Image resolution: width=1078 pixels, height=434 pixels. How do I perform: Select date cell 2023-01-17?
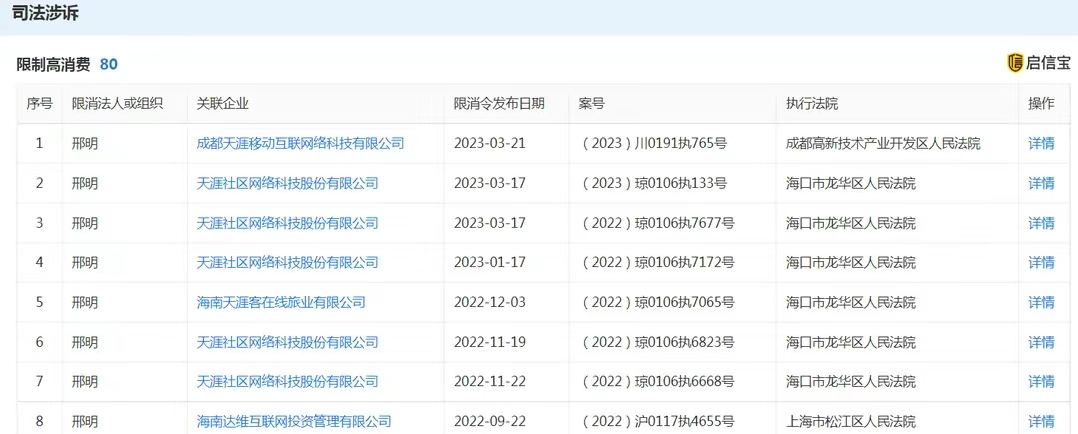pos(489,263)
